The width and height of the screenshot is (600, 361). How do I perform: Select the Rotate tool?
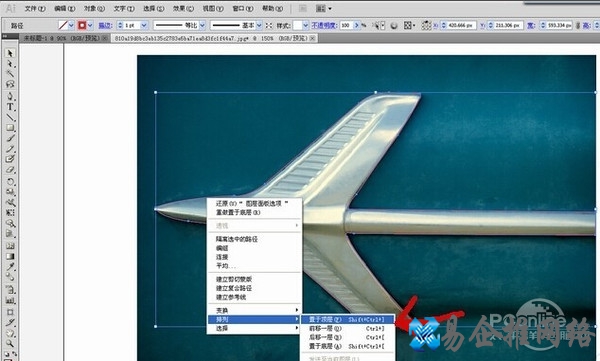10,181
